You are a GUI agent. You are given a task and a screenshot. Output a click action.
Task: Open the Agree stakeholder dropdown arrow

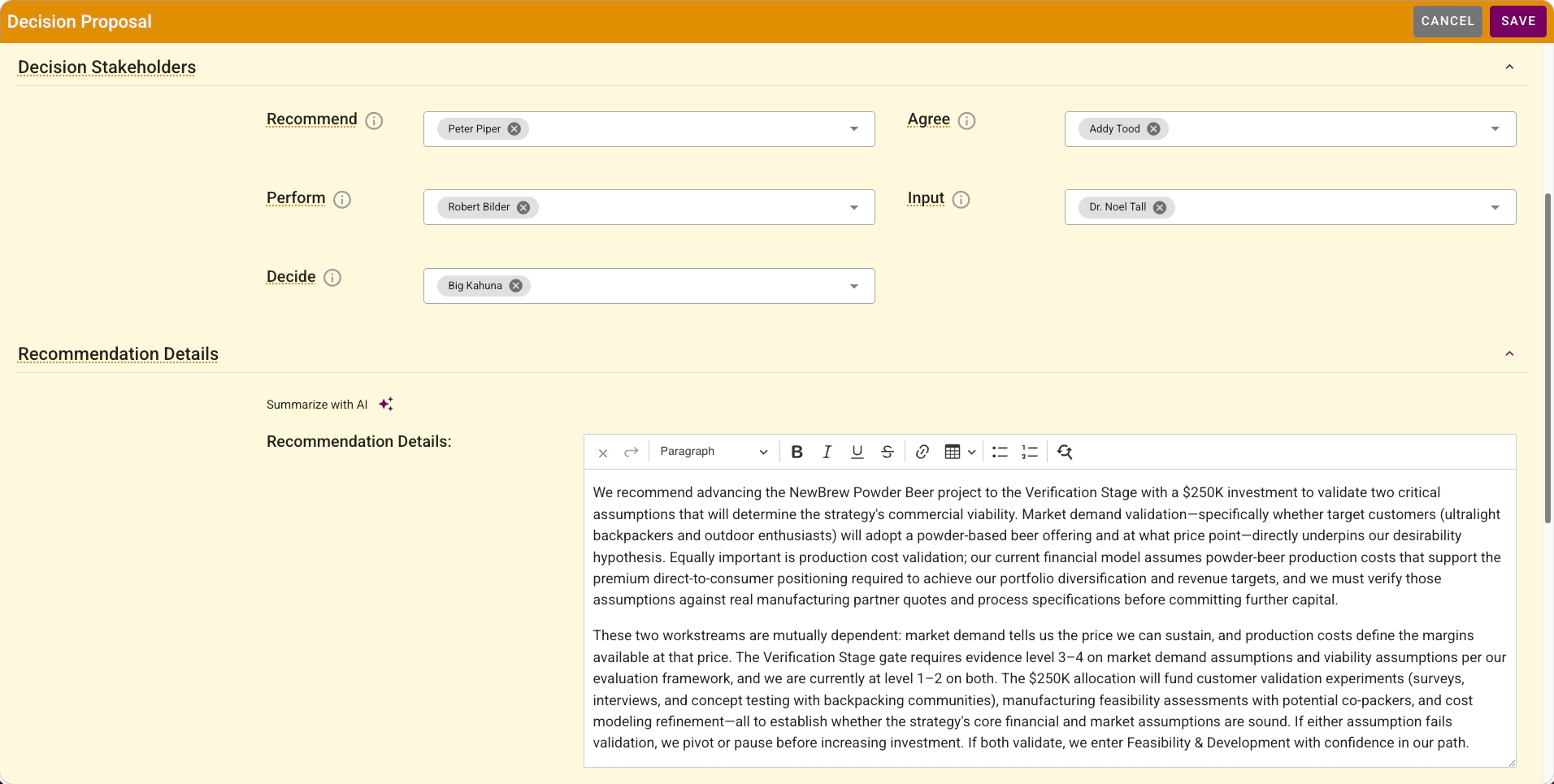1495,129
